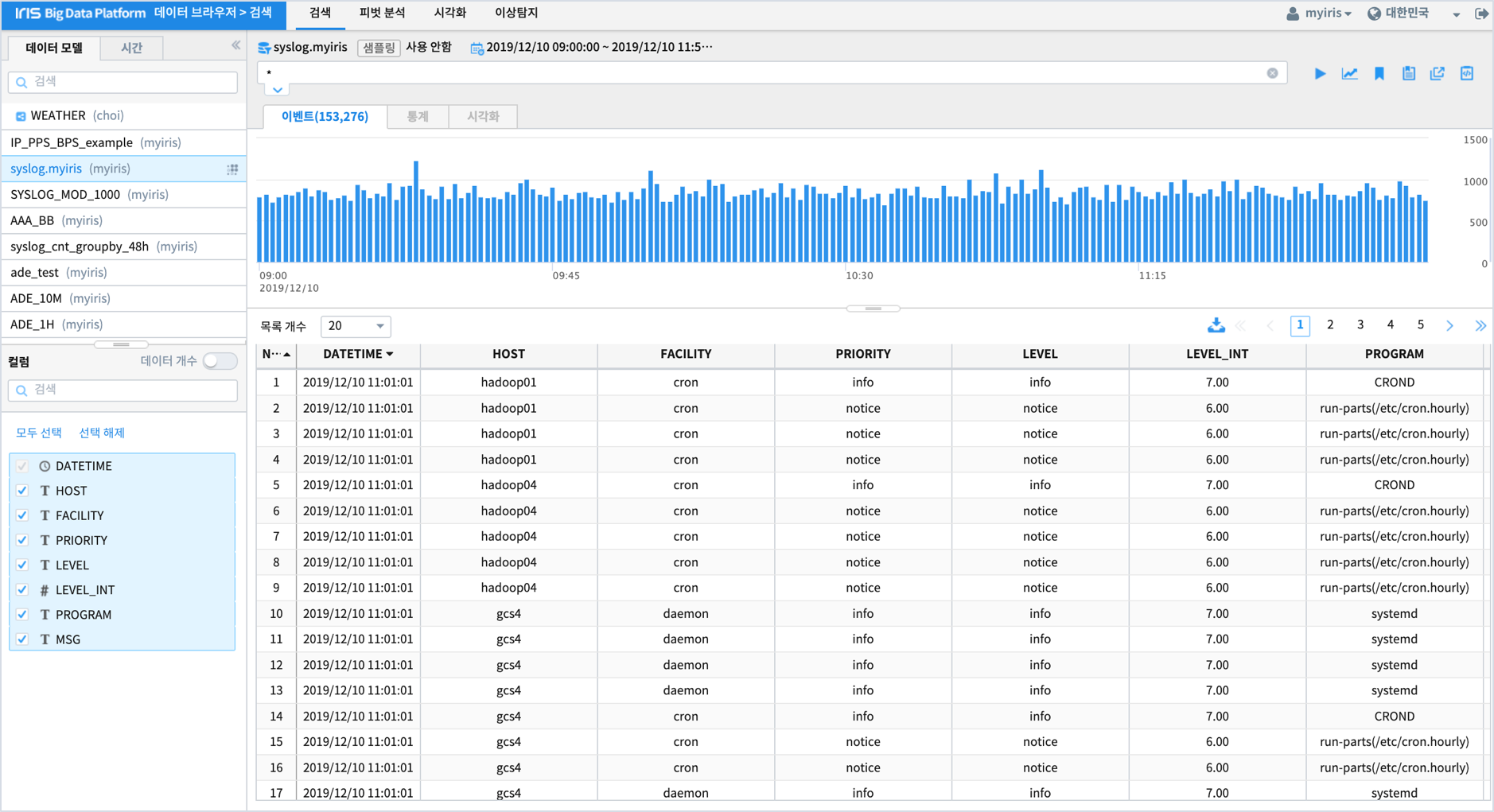
Task: Click the chart-table splitter handle
Action: [873, 308]
